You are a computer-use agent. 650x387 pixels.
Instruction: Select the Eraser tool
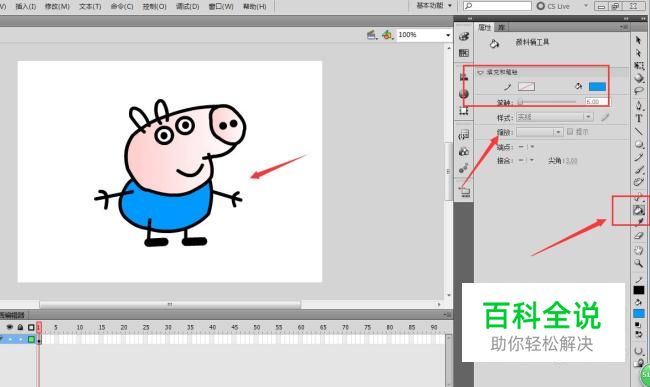[639, 236]
